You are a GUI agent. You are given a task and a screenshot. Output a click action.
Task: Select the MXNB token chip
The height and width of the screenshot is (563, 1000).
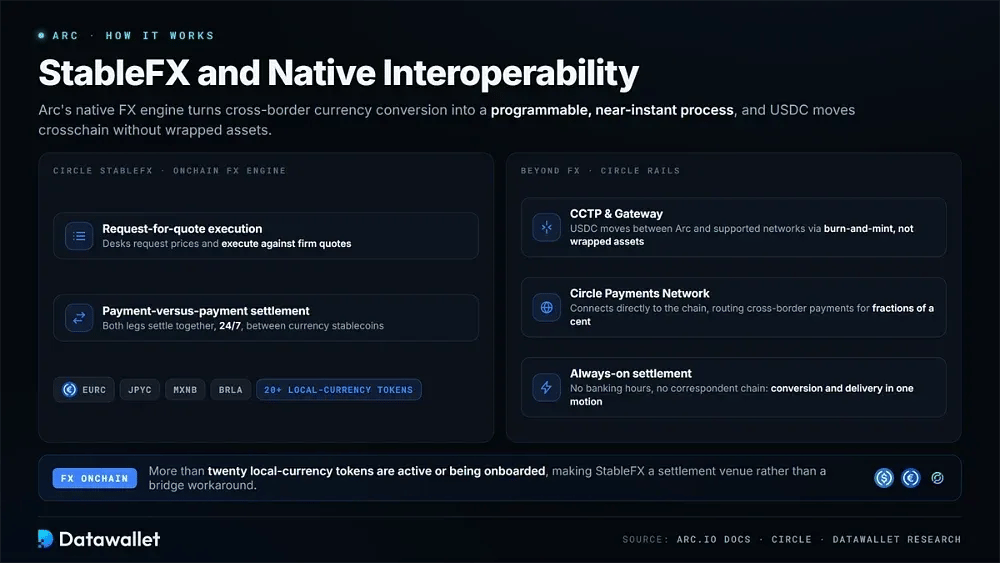(x=185, y=390)
